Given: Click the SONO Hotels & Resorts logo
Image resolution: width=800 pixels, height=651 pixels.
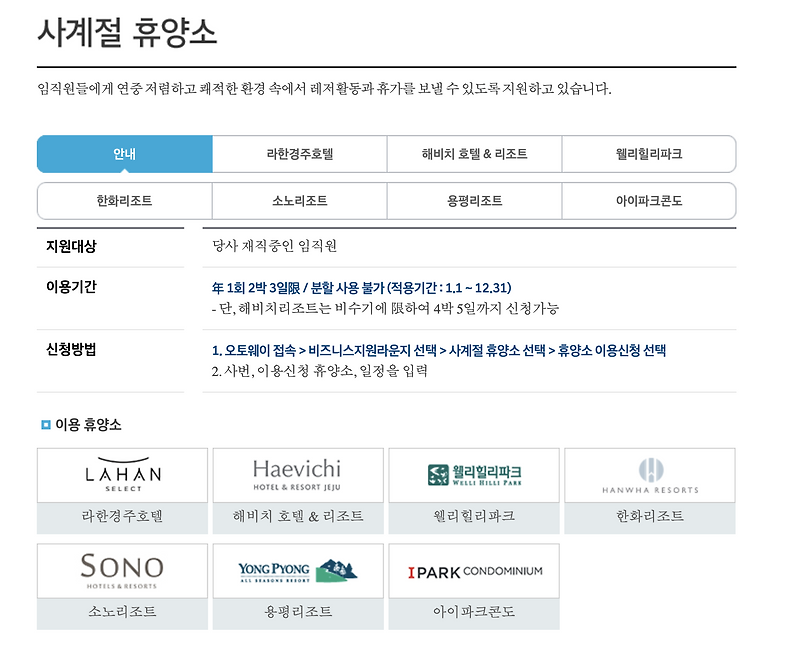Looking at the screenshot, I should pyautogui.click(x=122, y=570).
